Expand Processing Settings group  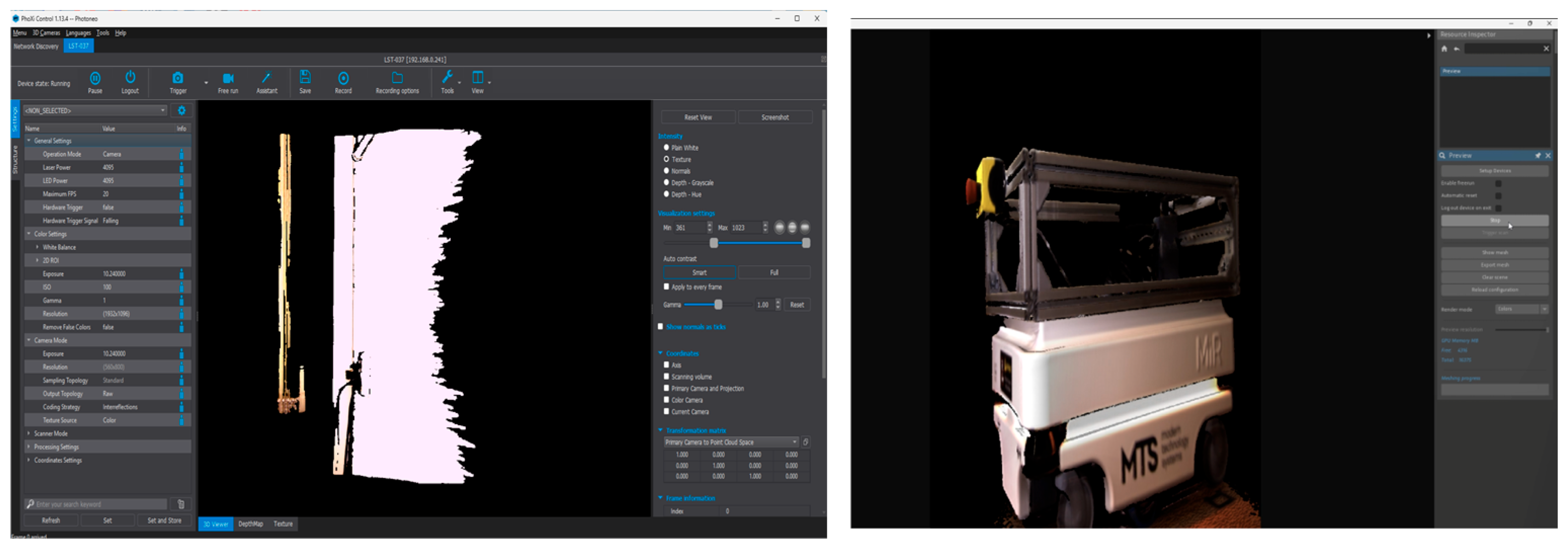point(29,447)
